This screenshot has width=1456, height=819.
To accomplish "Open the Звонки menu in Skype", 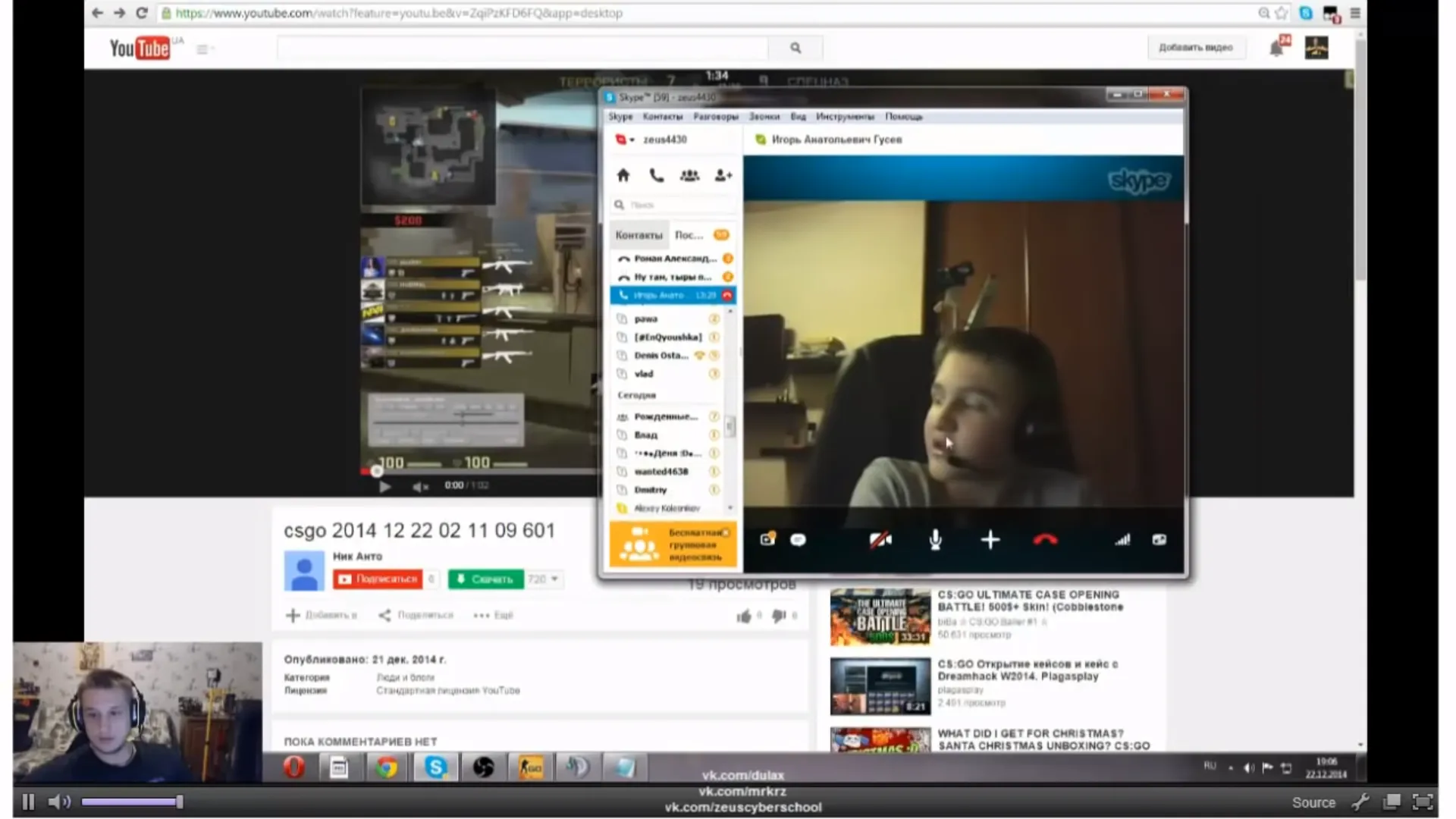I will [x=764, y=117].
